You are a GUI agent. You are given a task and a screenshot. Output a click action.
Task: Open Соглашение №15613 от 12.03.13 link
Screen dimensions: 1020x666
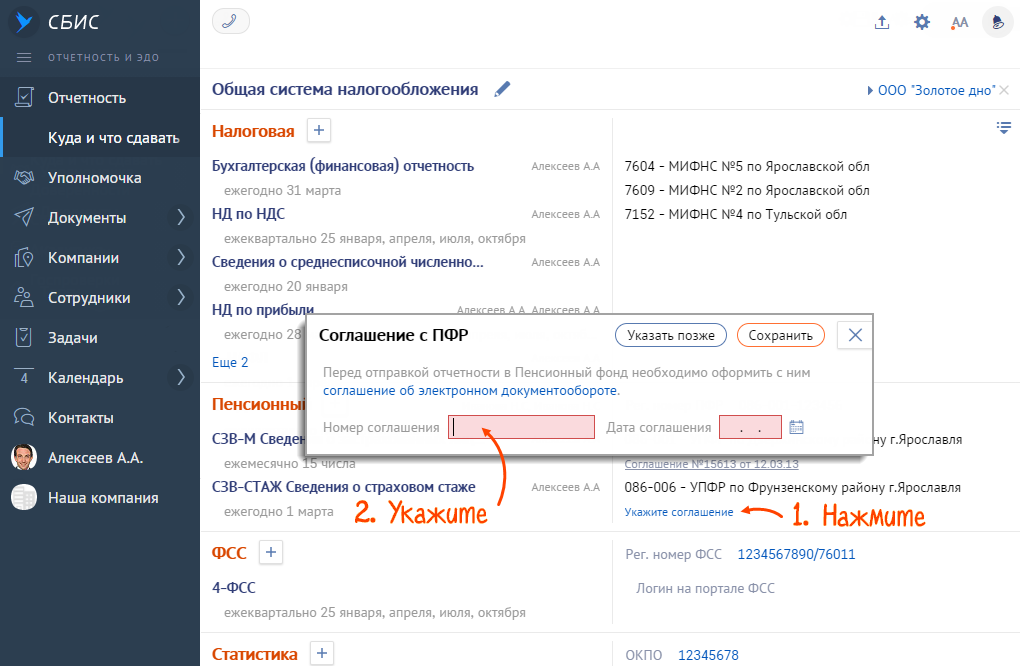click(711, 464)
